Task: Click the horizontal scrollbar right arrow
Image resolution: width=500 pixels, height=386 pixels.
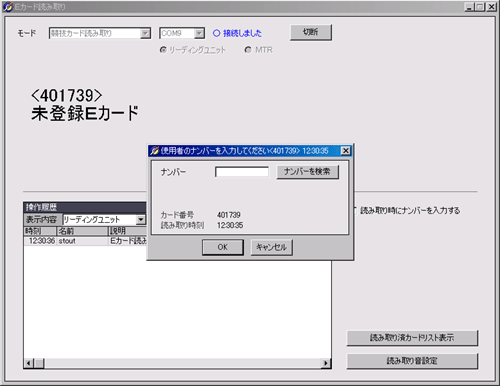Action: [x=326, y=363]
